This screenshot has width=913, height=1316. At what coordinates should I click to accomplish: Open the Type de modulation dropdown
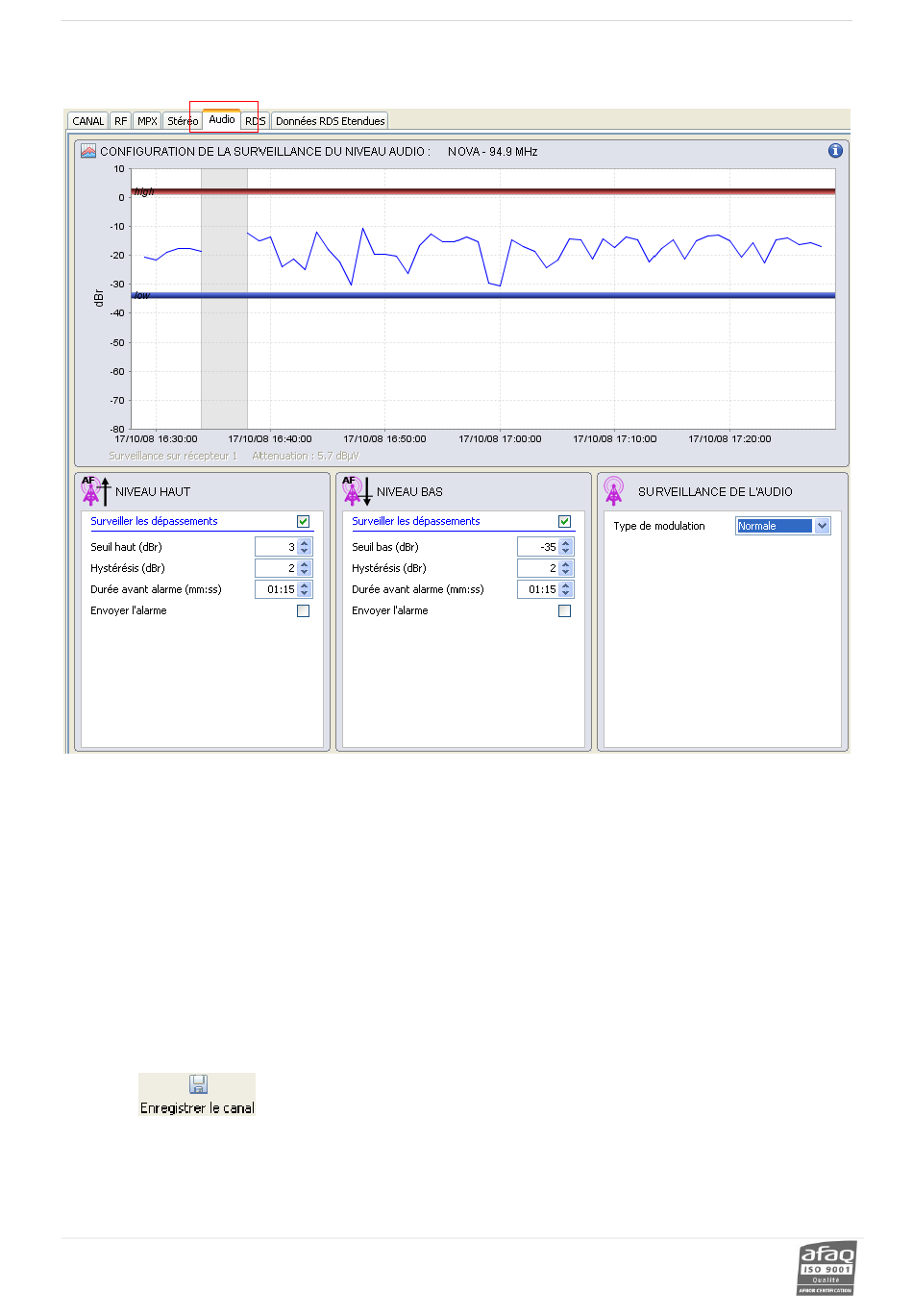pos(822,526)
